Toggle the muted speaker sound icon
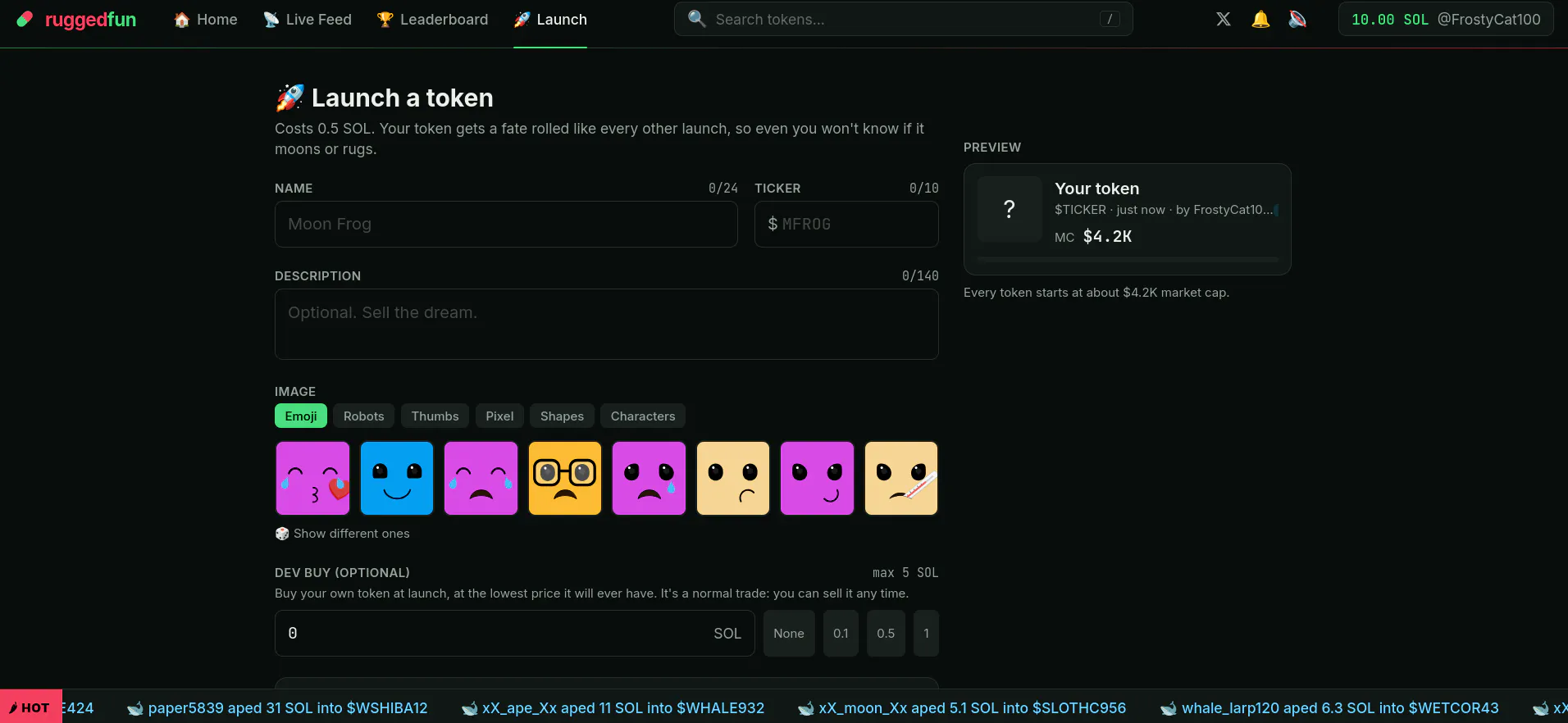The height and width of the screenshot is (723, 1568). [x=1297, y=19]
